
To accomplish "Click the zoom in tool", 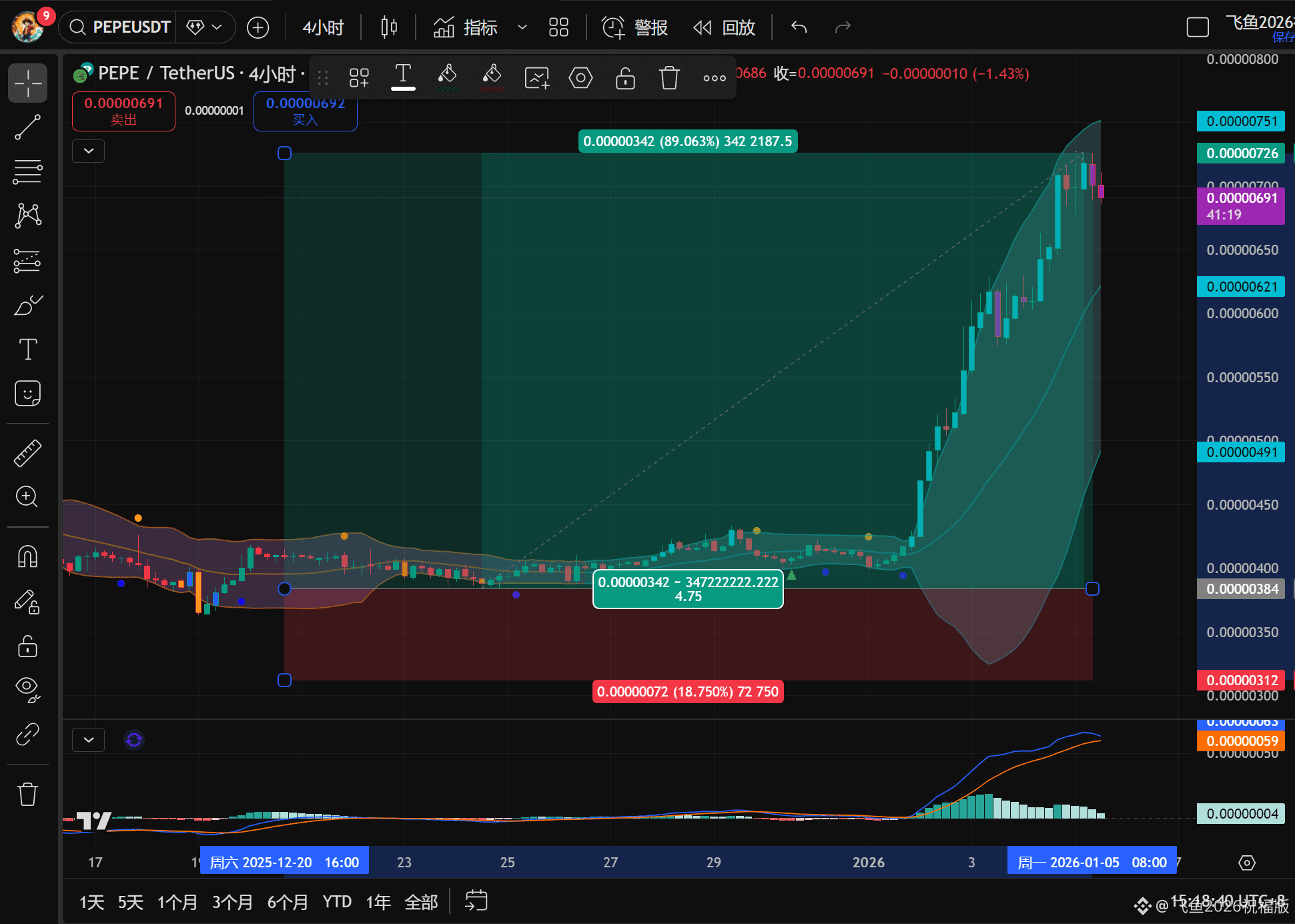I will tap(27, 497).
